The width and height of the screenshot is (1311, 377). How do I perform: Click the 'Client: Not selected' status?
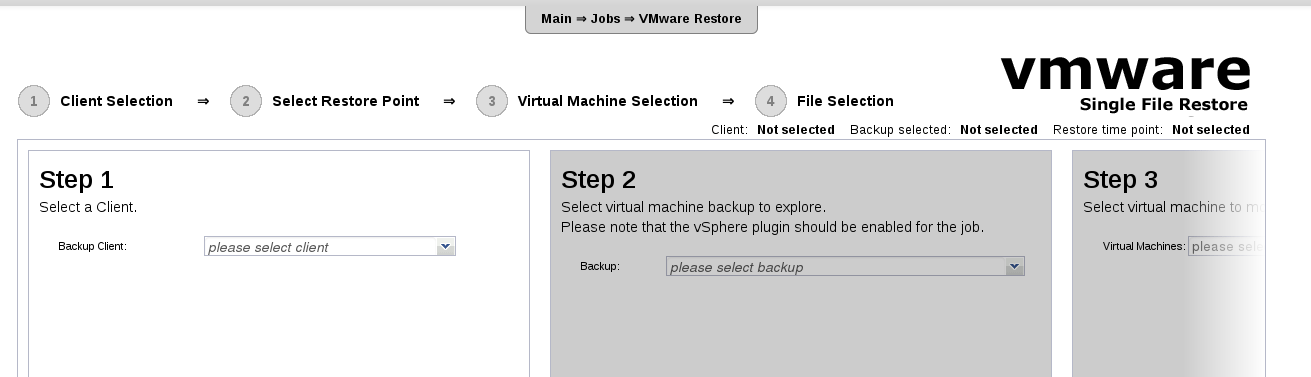click(x=773, y=130)
